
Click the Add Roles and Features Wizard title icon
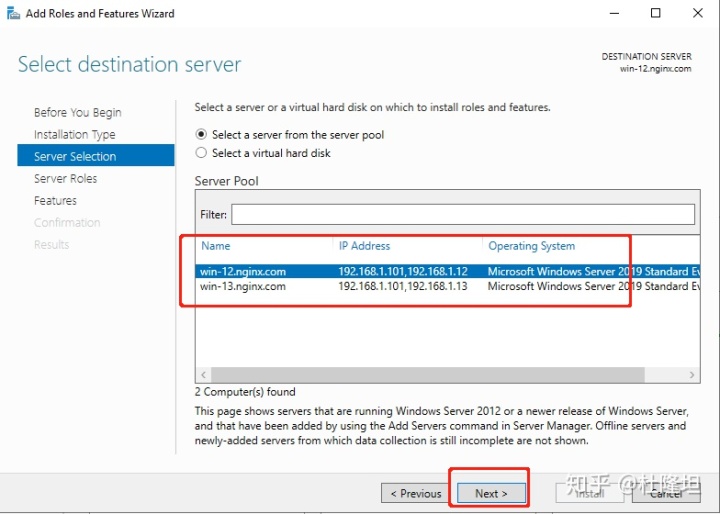pos(13,13)
